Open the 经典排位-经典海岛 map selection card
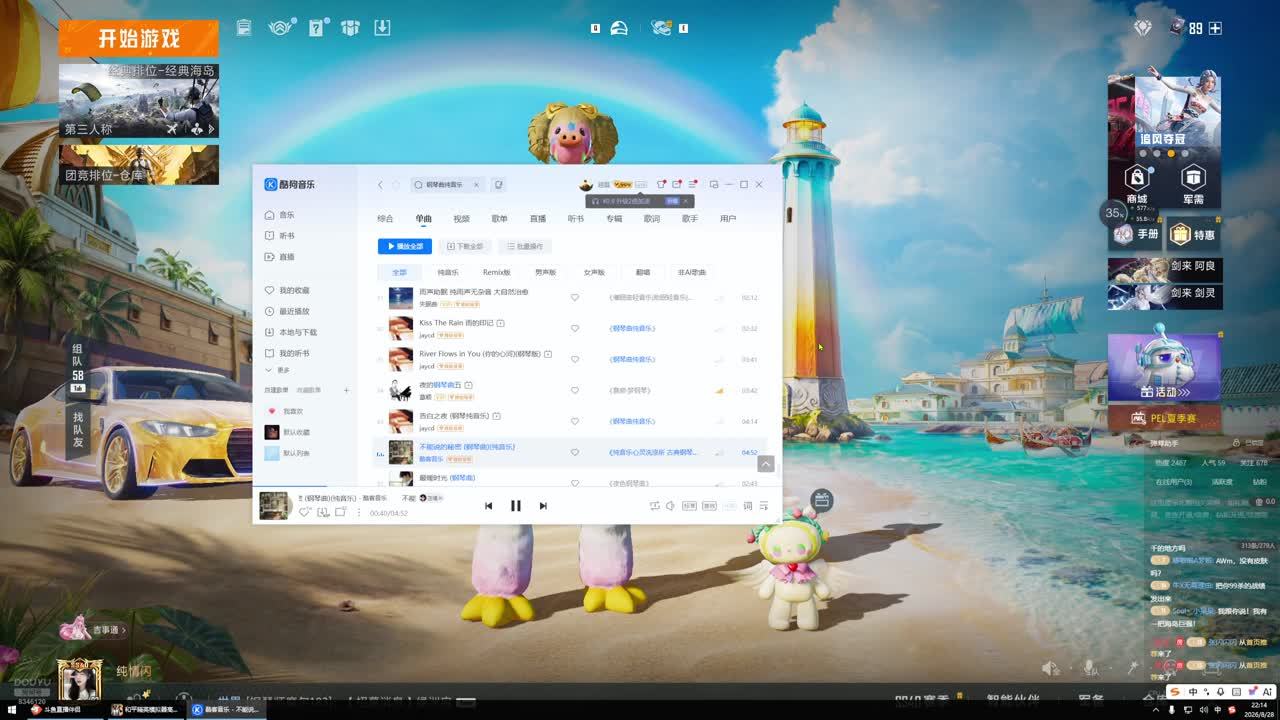This screenshot has width=1280, height=720. tap(138, 101)
